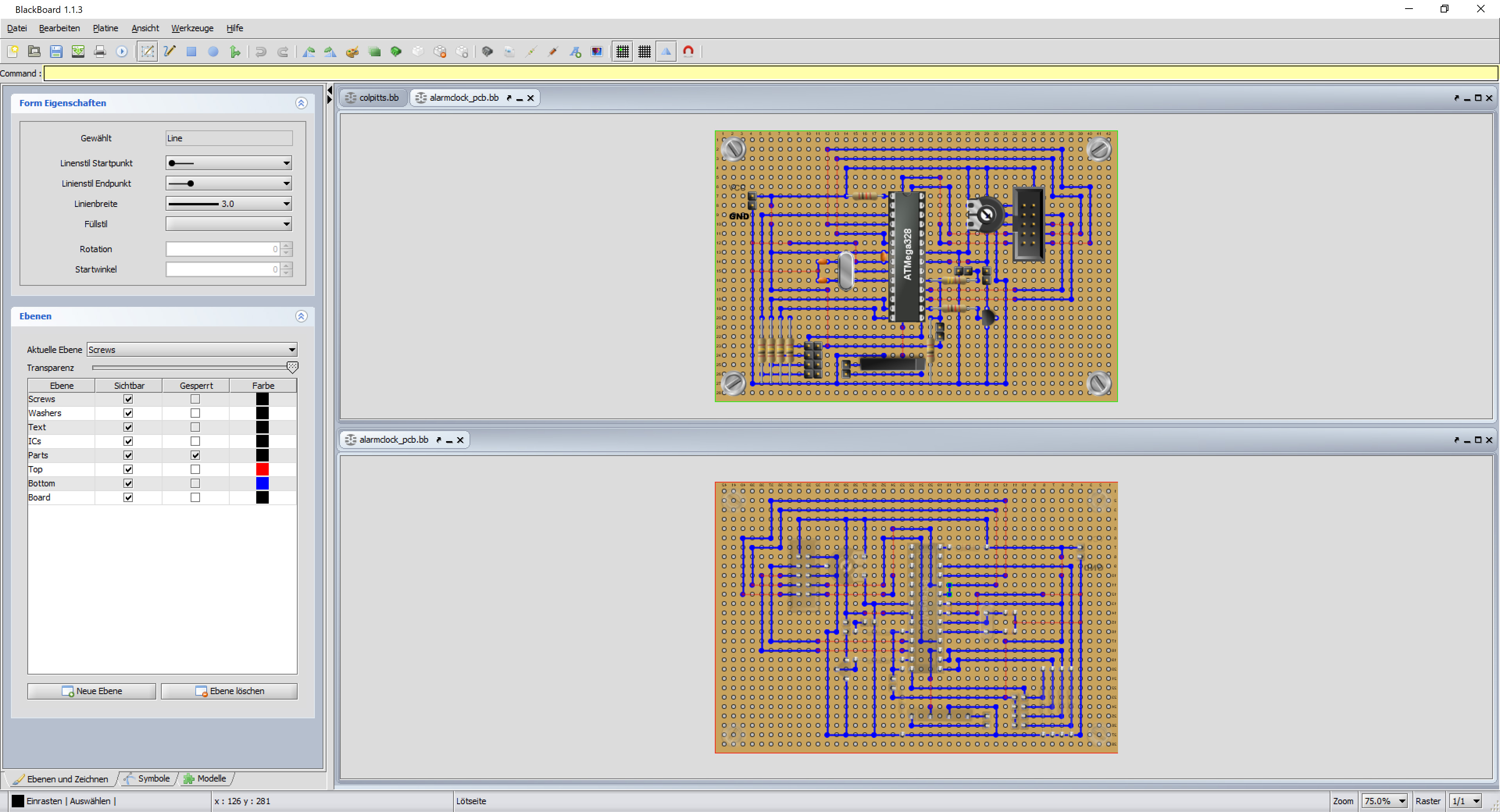
Task: Click the Ebene löschen button
Action: point(229,691)
